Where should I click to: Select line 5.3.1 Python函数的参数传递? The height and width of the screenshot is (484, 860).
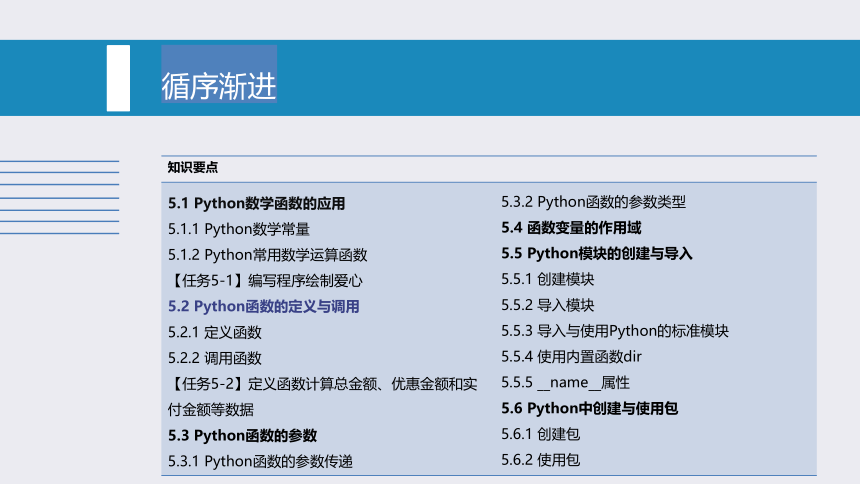260,461
